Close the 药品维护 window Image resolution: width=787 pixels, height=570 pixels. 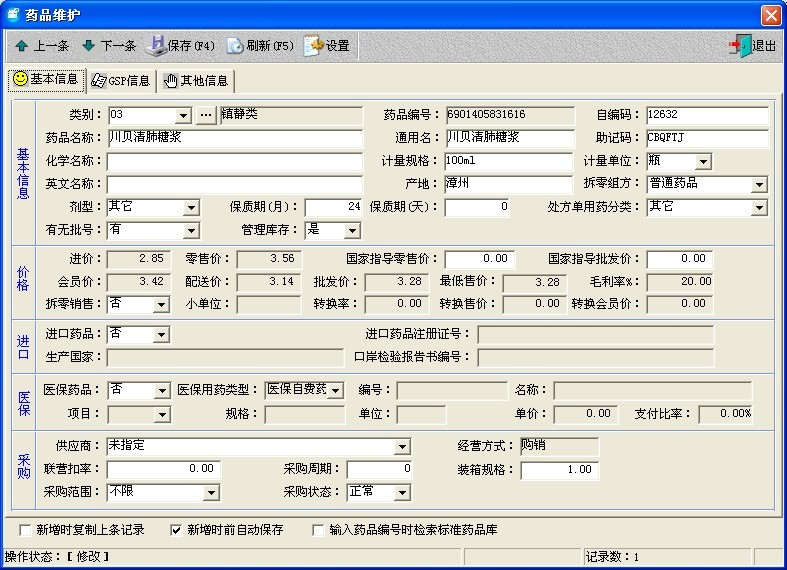coord(770,15)
